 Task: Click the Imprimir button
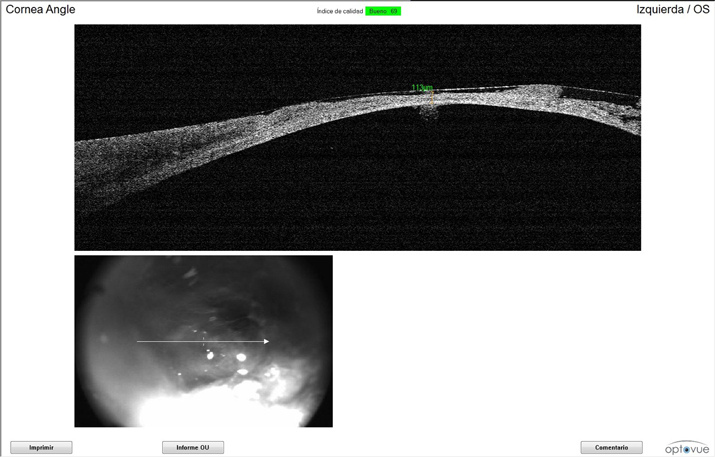[41, 448]
